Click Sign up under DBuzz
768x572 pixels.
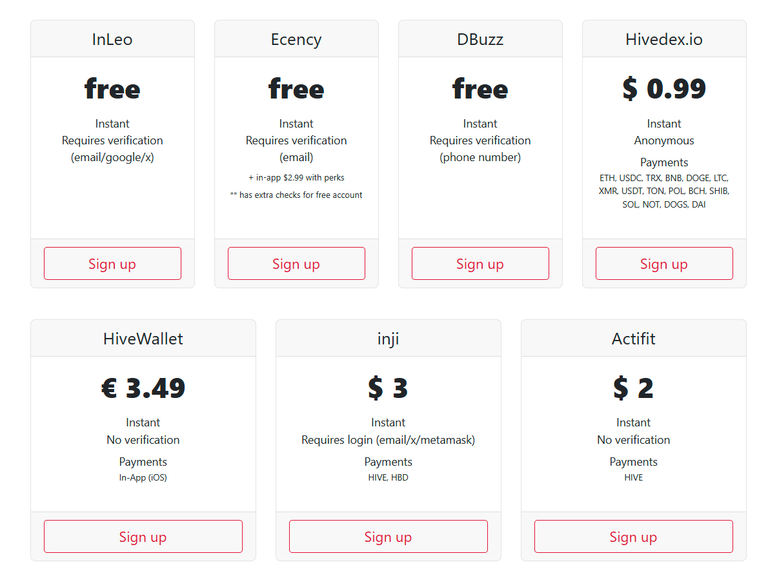point(480,263)
